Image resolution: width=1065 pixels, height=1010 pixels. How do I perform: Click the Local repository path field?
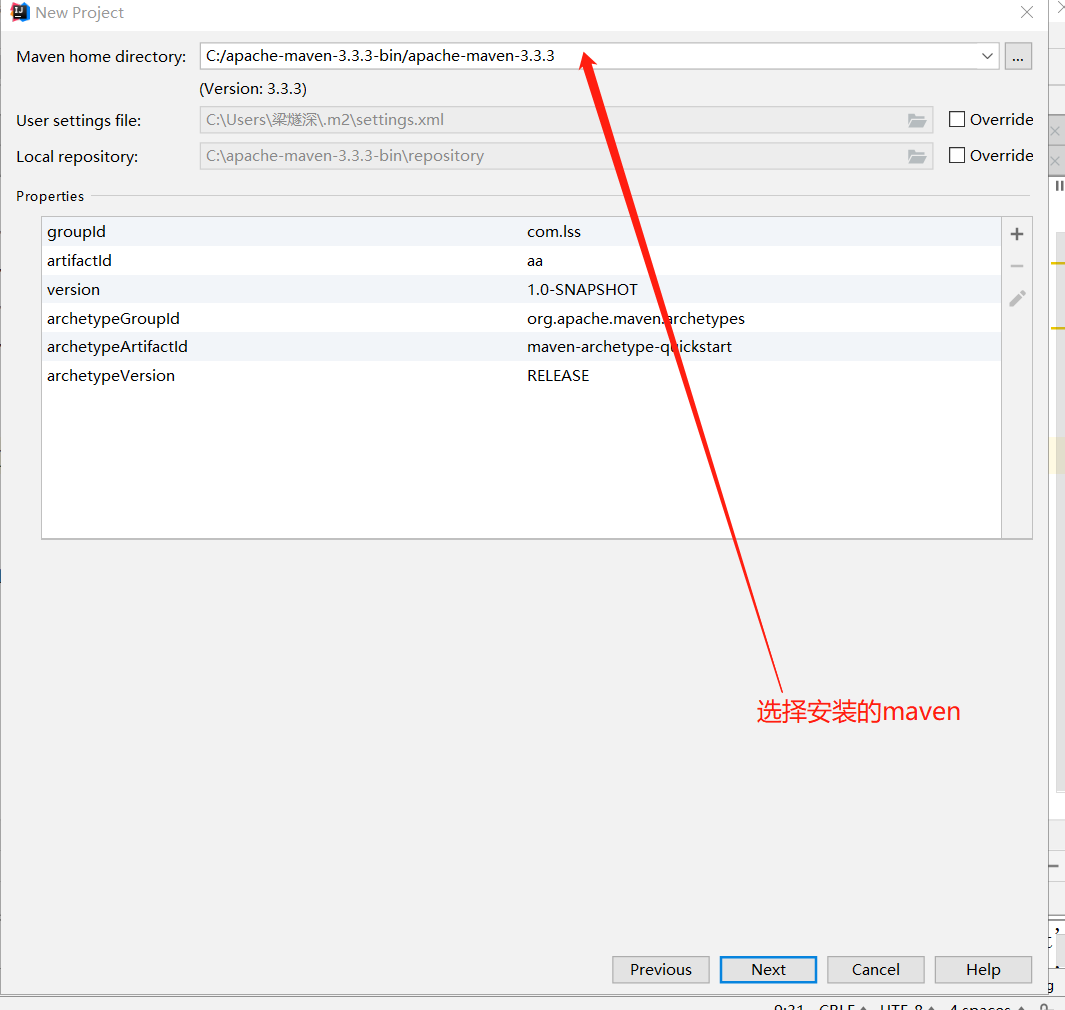(566, 156)
